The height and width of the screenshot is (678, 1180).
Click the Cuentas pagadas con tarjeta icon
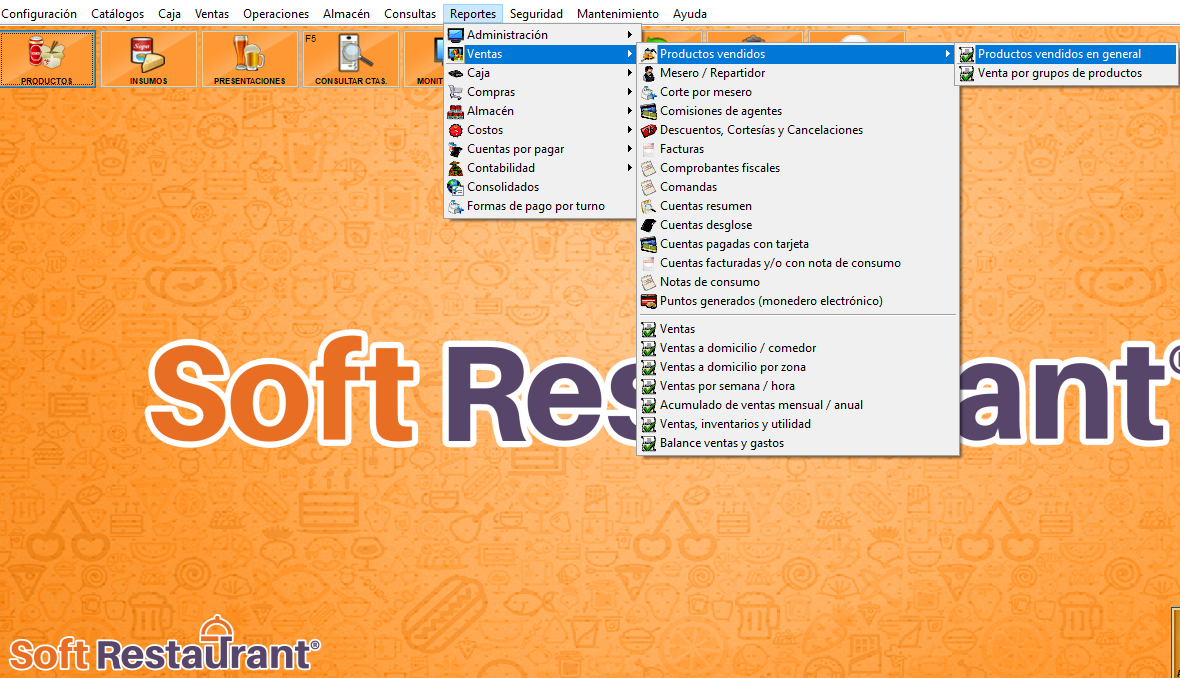649,244
